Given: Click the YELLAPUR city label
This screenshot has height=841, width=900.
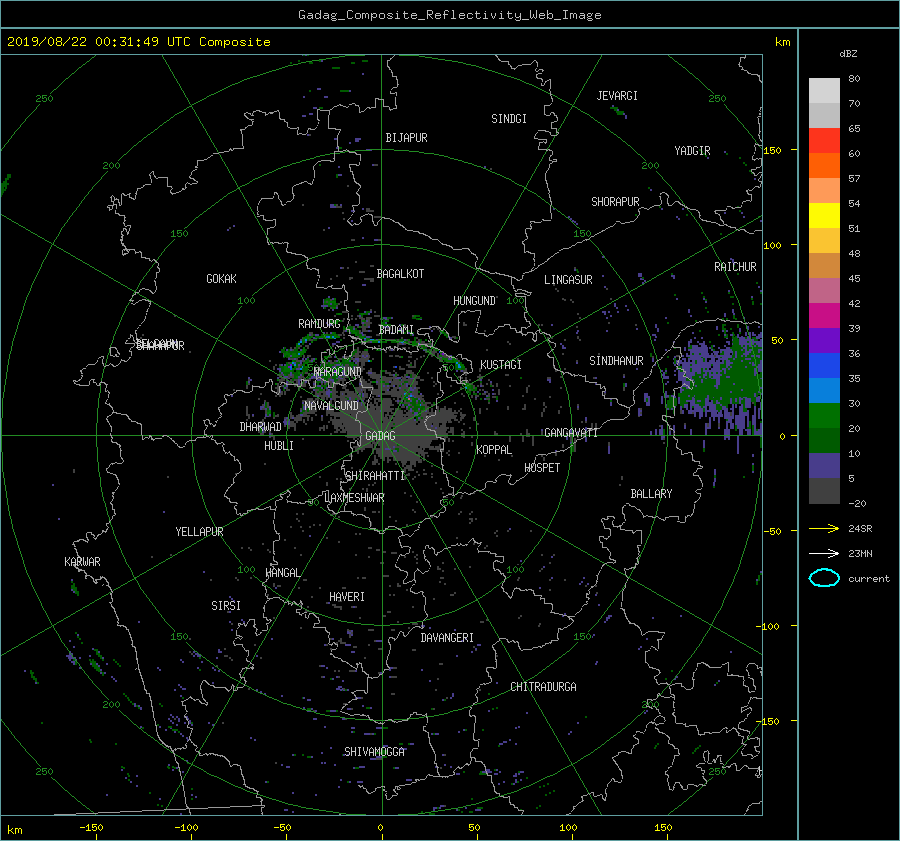Looking at the screenshot, I should click(x=199, y=532).
